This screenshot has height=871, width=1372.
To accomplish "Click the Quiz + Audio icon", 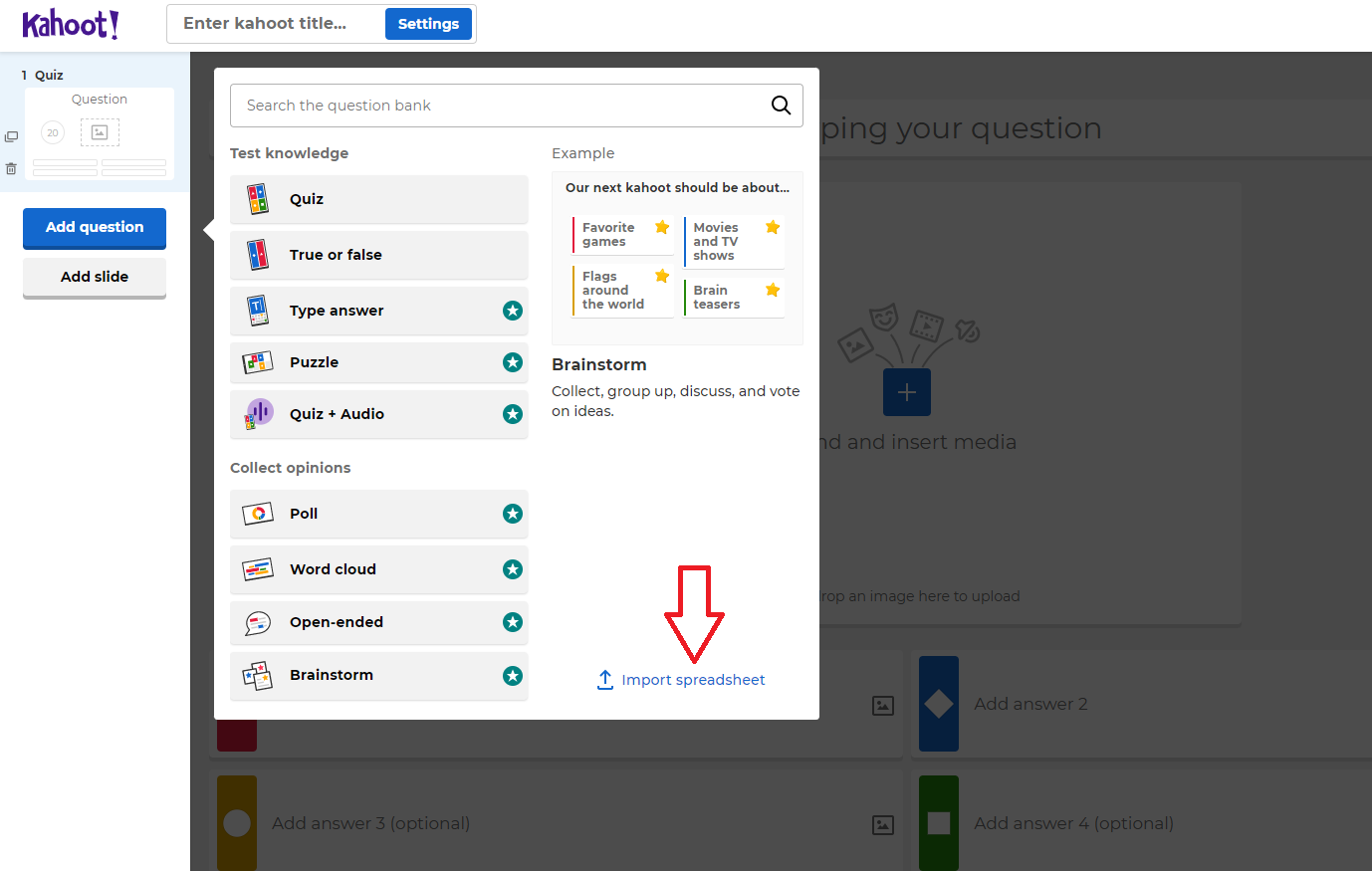I will tap(258, 414).
